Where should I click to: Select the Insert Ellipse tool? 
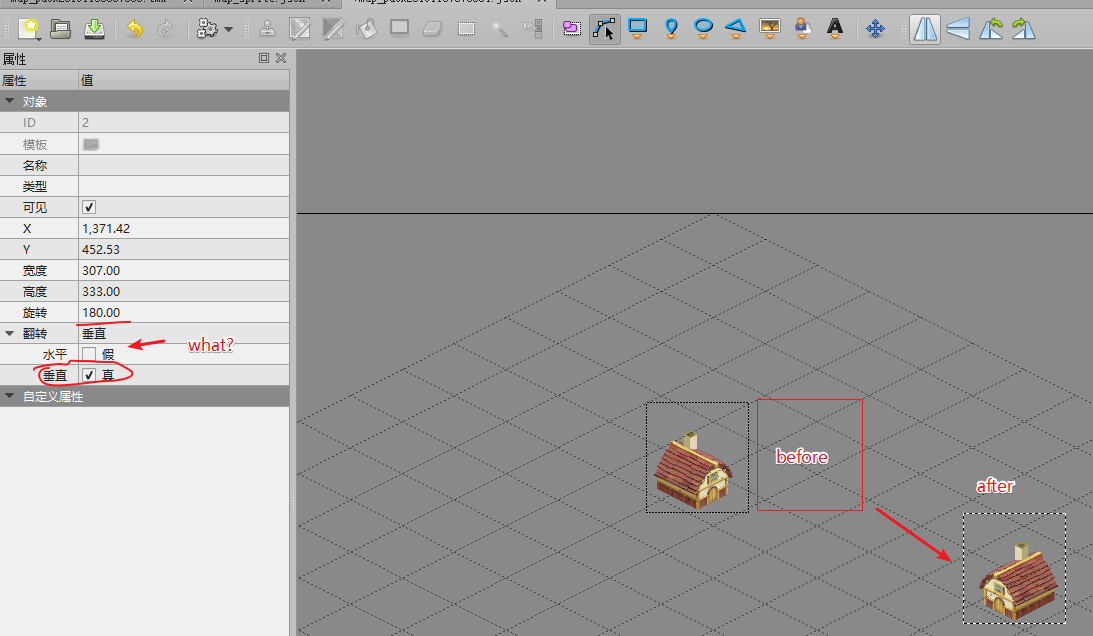coord(703,29)
